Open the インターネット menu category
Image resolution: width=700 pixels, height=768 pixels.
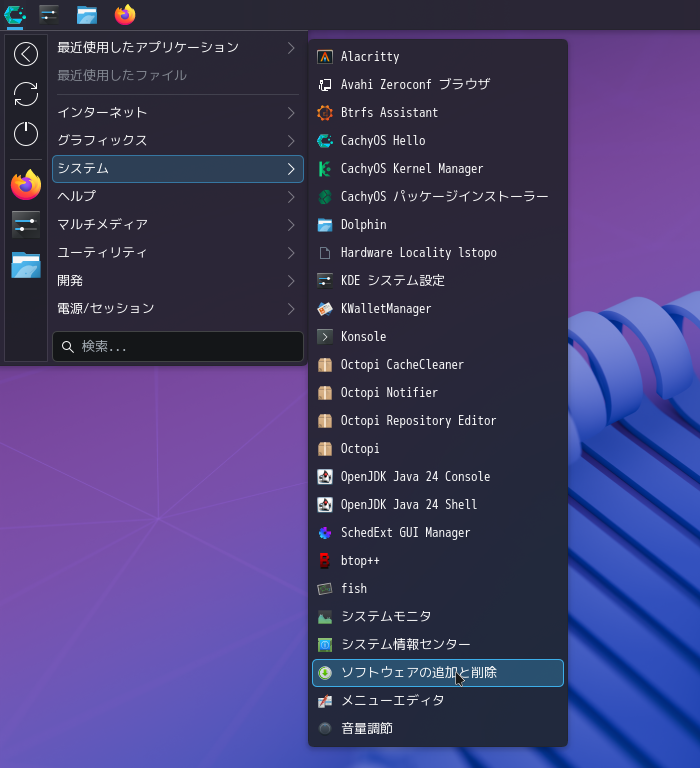[178, 113]
